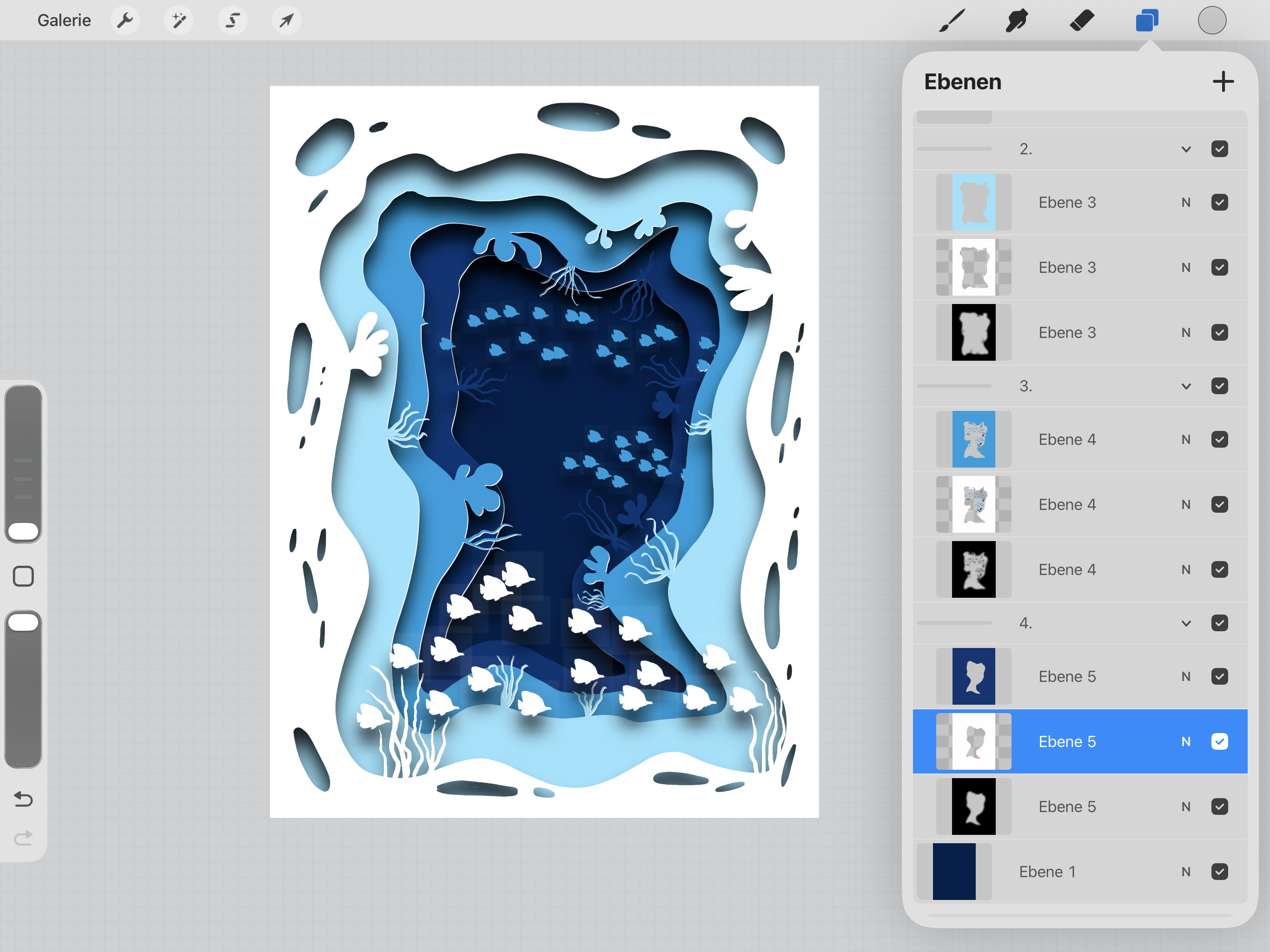Tap the Undo arrow
Screen dimensions: 1270x952
pyautogui.click(x=23, y=799)
